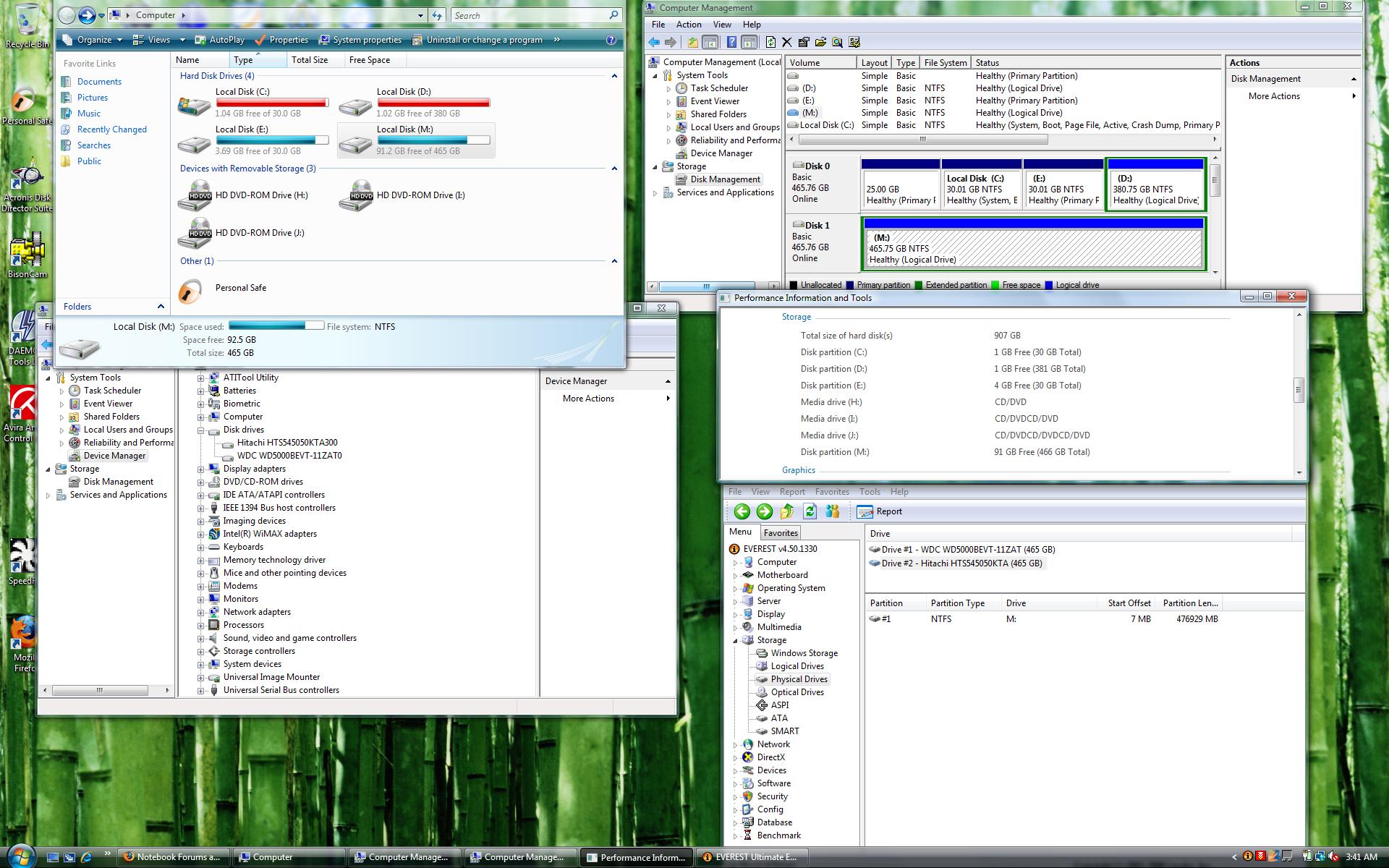Open address bar history dropdown arrow
The height and width of the screenshot is (868, 1389).
pos(420,15)
